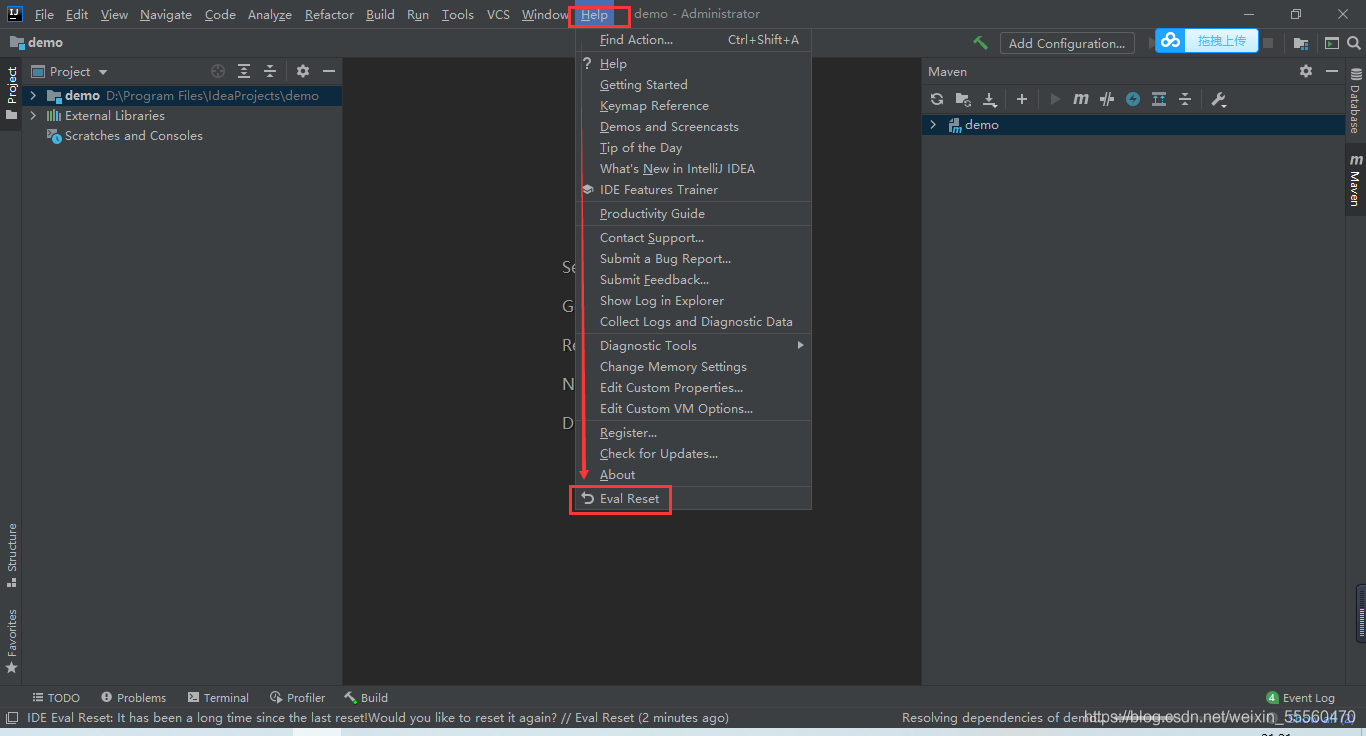Open Event Log in status bar

[1300, 698]
